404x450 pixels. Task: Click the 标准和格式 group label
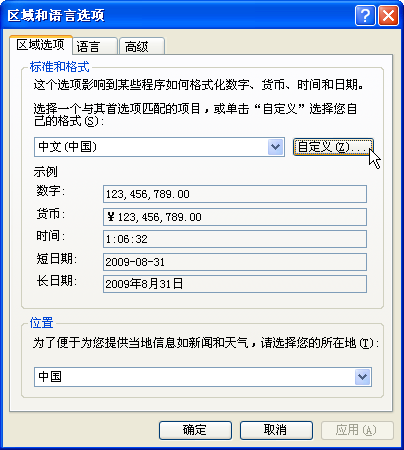click(x=60, y=67)
